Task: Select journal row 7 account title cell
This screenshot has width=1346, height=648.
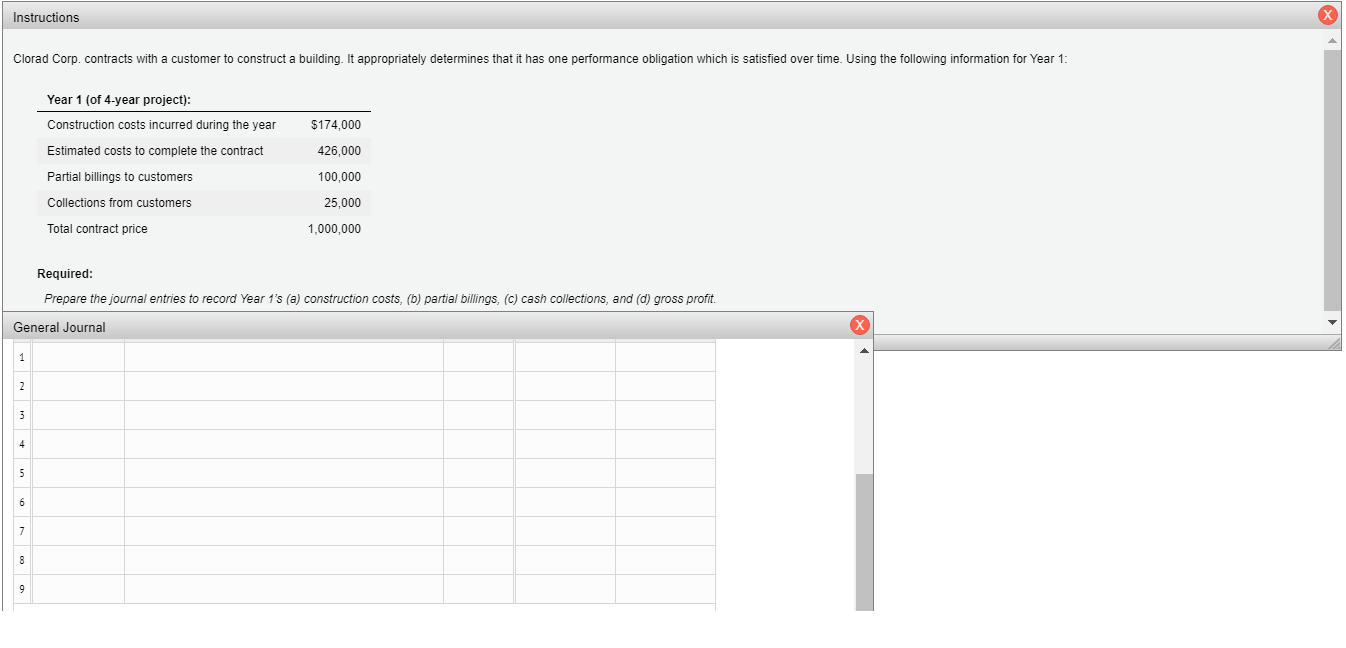Action: [284, 531]
